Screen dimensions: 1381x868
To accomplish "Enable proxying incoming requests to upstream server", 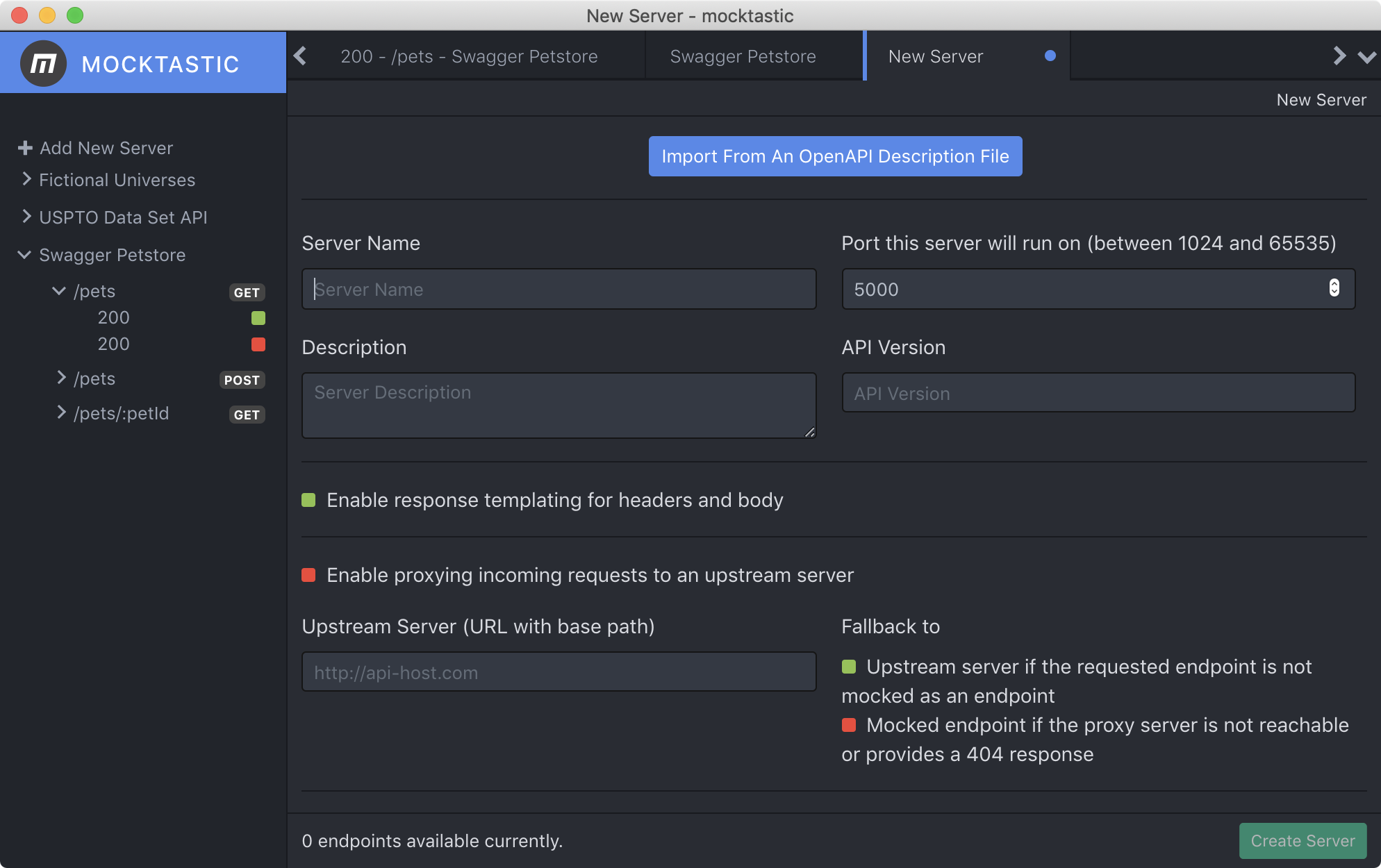I will click(308, 575).
